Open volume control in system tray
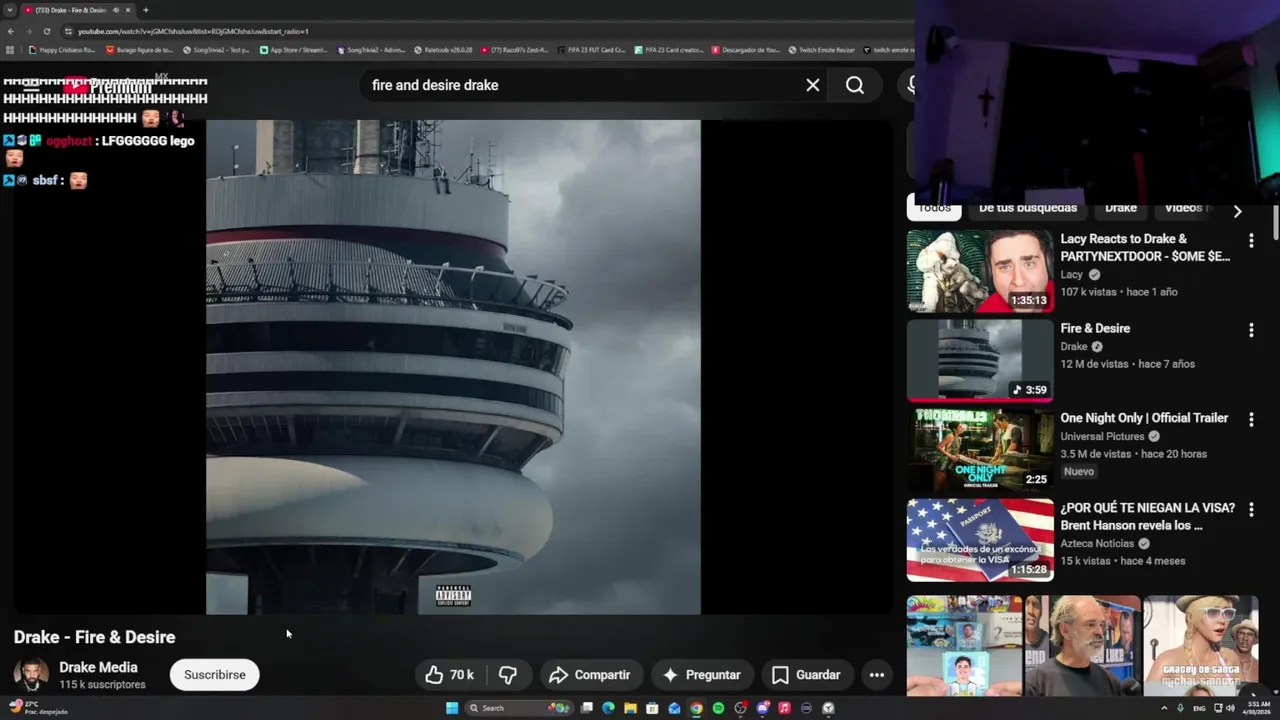Image resolution: width=1280 pixels, height=720 pixels. tap(1231, 708)
